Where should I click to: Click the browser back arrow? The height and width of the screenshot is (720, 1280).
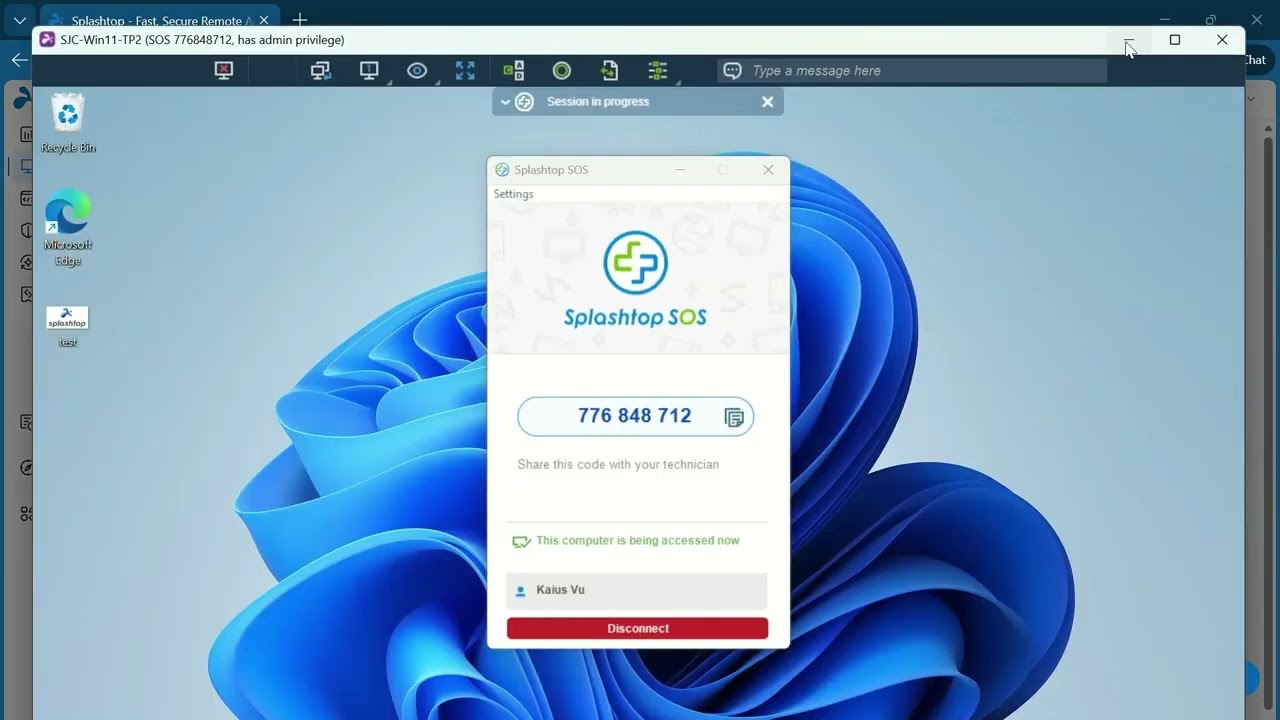tap(19, 60)
